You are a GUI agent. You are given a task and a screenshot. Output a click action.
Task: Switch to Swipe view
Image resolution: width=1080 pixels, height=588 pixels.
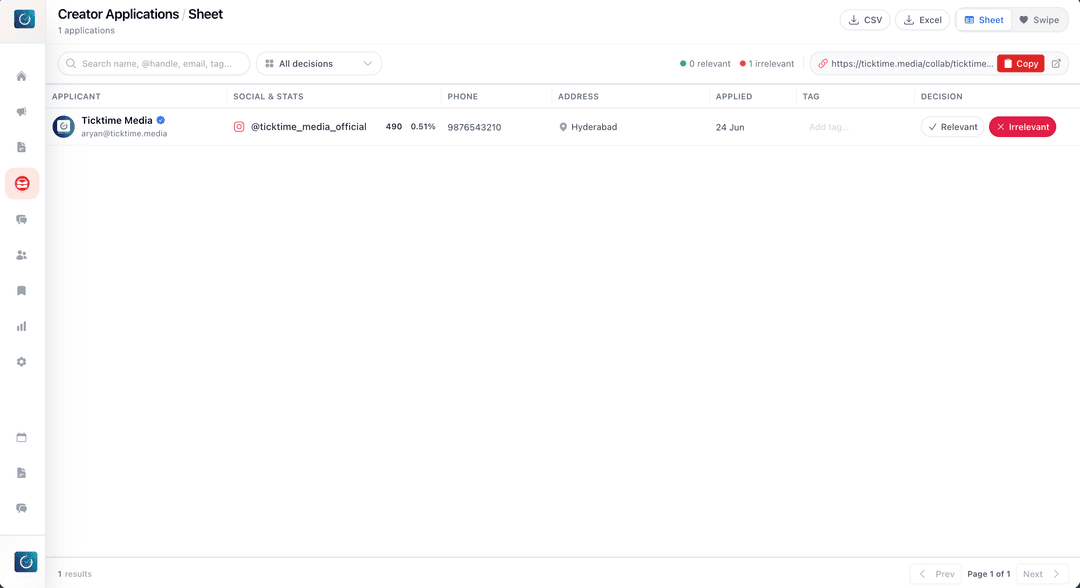[x=1039, y=20]
